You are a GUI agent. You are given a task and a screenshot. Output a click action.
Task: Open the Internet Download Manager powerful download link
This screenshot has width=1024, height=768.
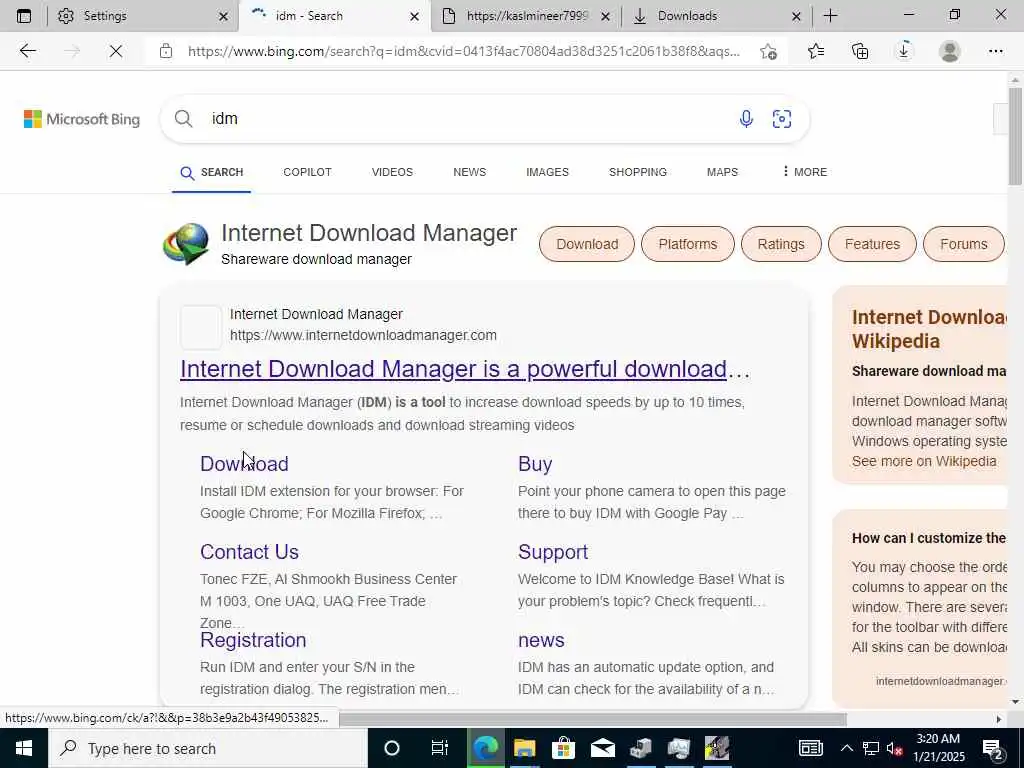click(x=465, y=369)
